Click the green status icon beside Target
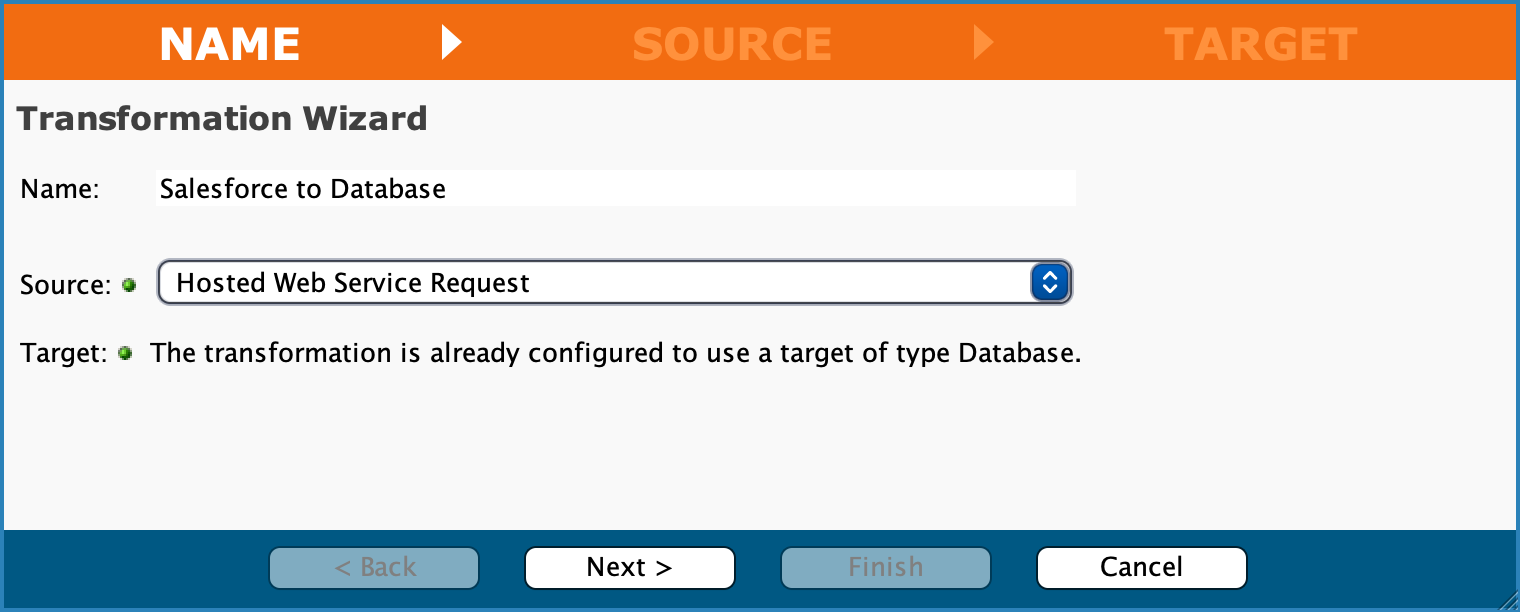The height and width of the screenshot is (612, 1520). coord(126,353)
